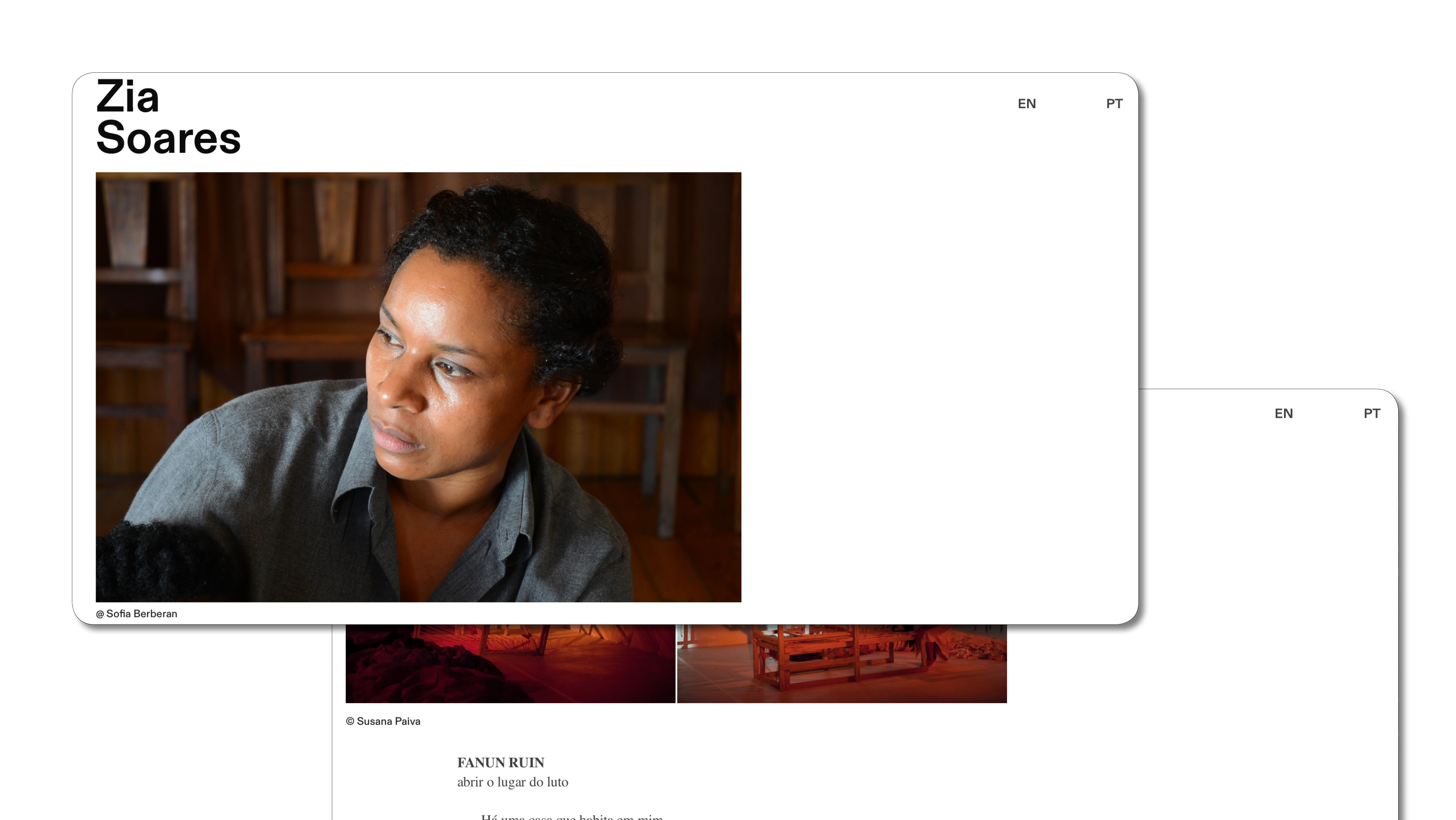Open the Zia Soares portrait photo
1456x820 pixels.
pos(418,387)
